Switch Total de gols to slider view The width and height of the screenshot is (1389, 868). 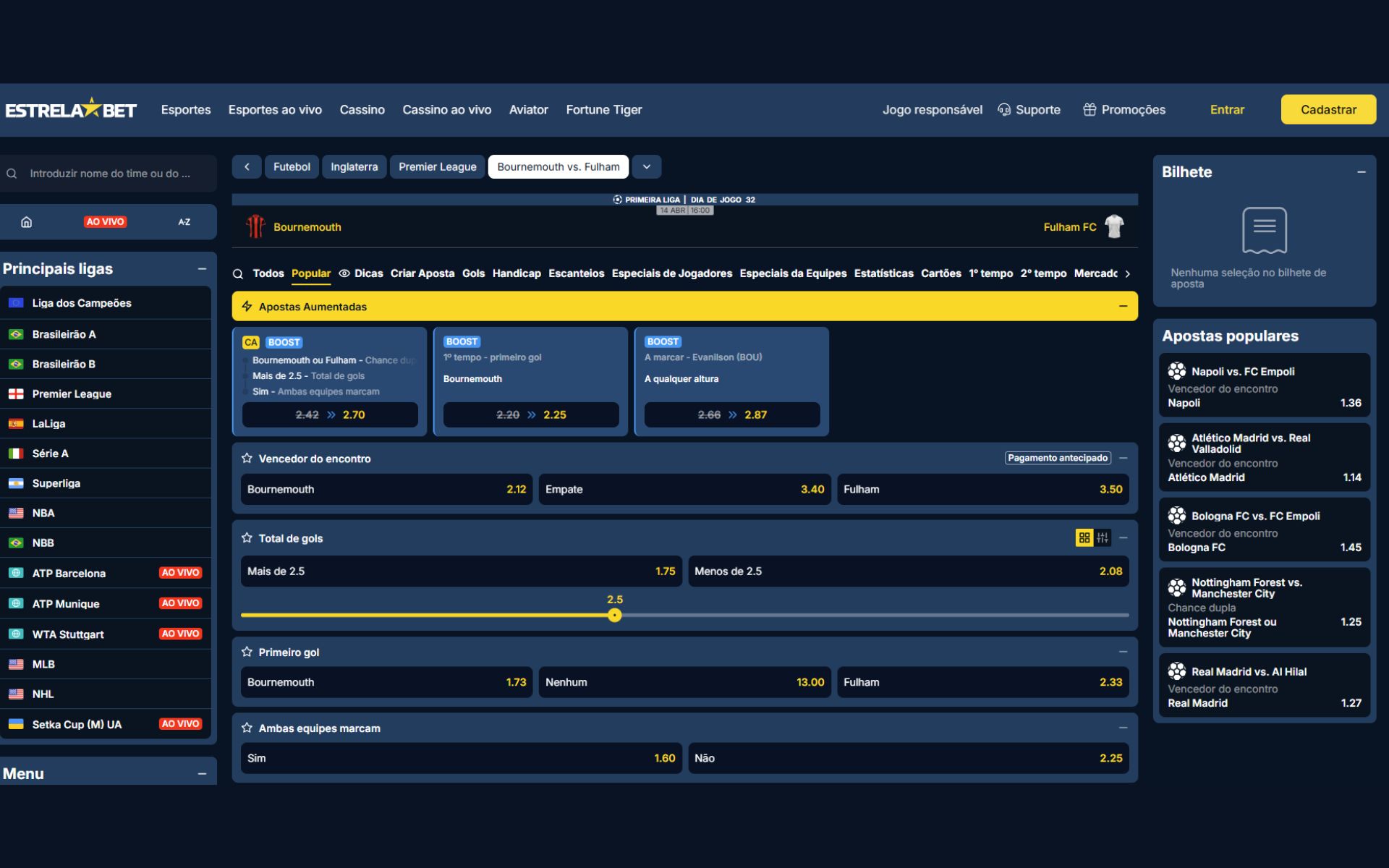coord(1102,537)
